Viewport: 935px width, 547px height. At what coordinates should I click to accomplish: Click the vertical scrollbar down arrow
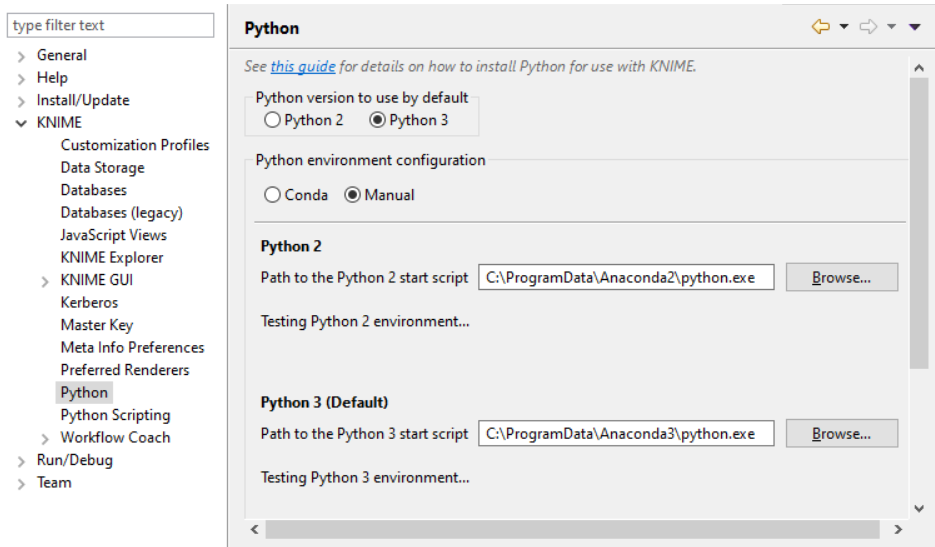click(x=919, y=508)
